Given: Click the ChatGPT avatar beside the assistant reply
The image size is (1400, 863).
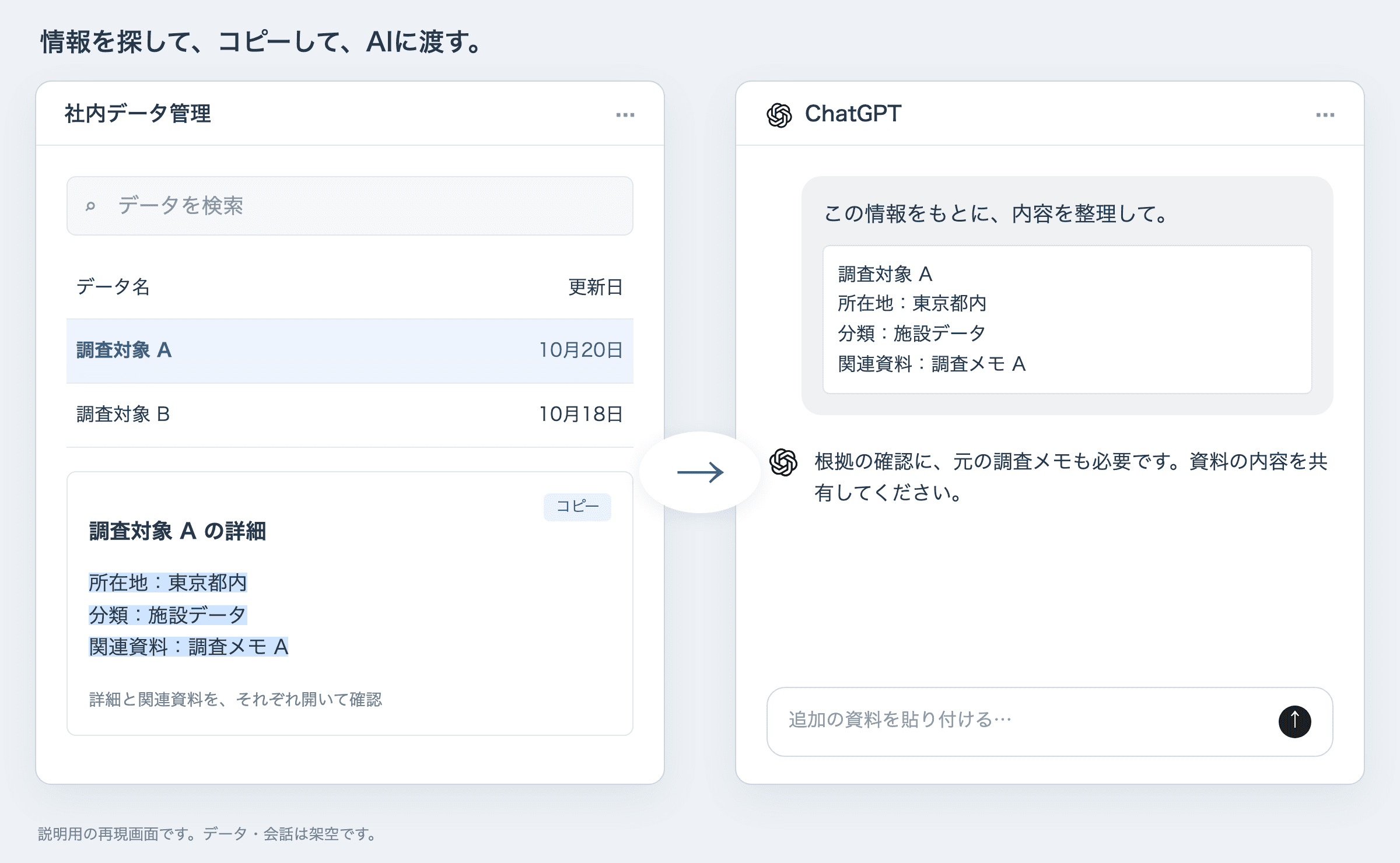Looking at the screenshot, I should coord(783,462).
